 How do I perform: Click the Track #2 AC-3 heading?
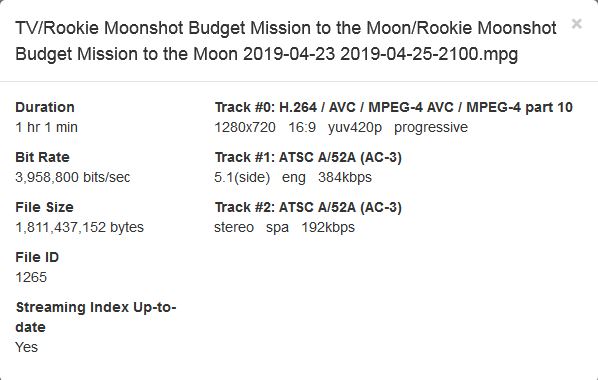(x=308, y=207)
